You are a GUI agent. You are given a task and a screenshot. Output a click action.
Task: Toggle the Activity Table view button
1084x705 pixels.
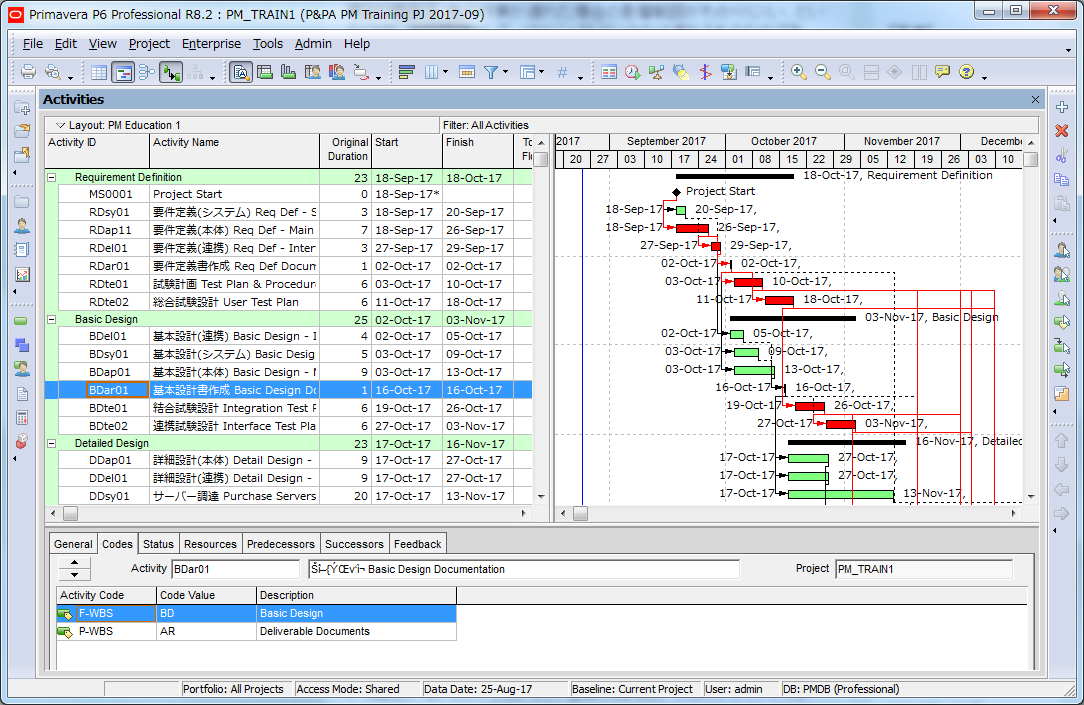(x=99, y=72)
